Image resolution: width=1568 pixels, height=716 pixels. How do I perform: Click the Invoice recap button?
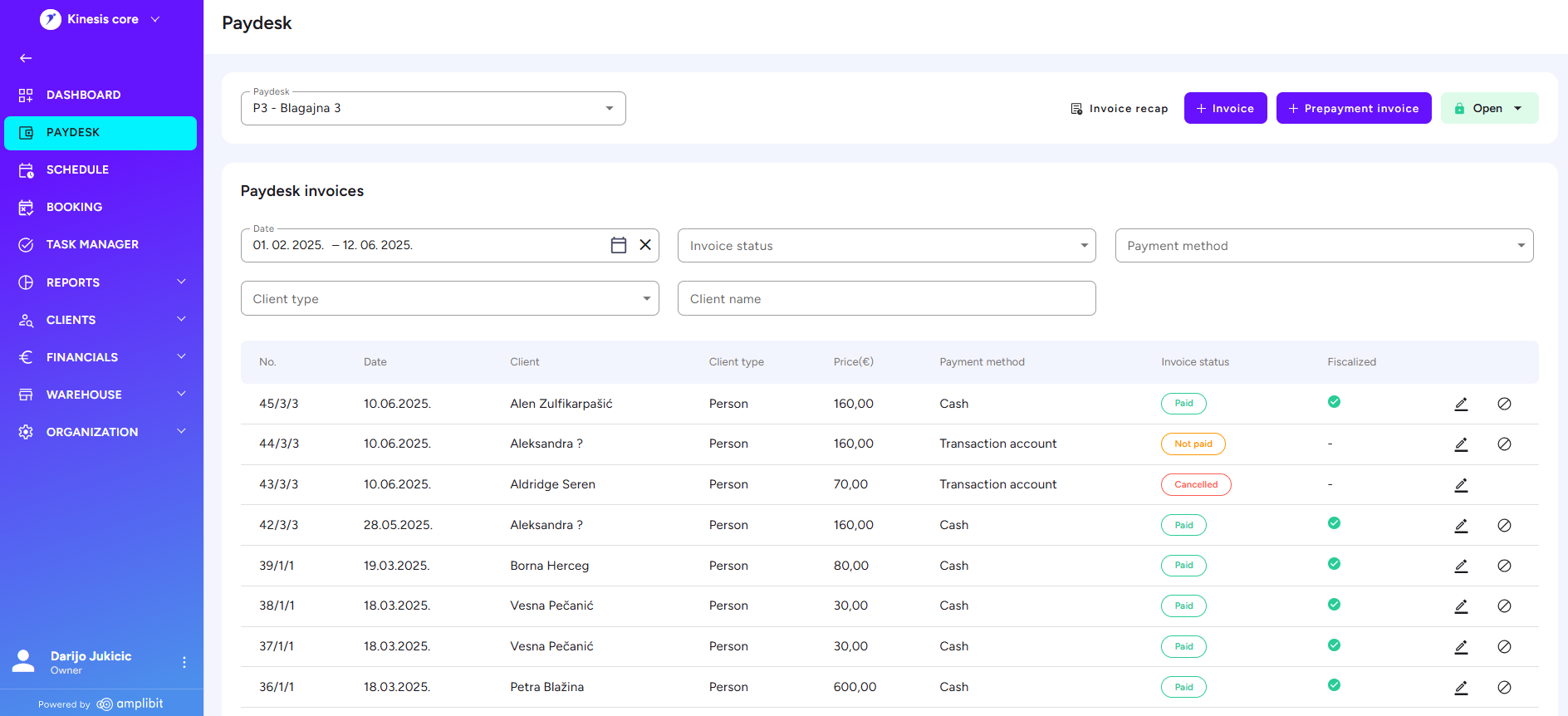click(x=1119, y=109)
